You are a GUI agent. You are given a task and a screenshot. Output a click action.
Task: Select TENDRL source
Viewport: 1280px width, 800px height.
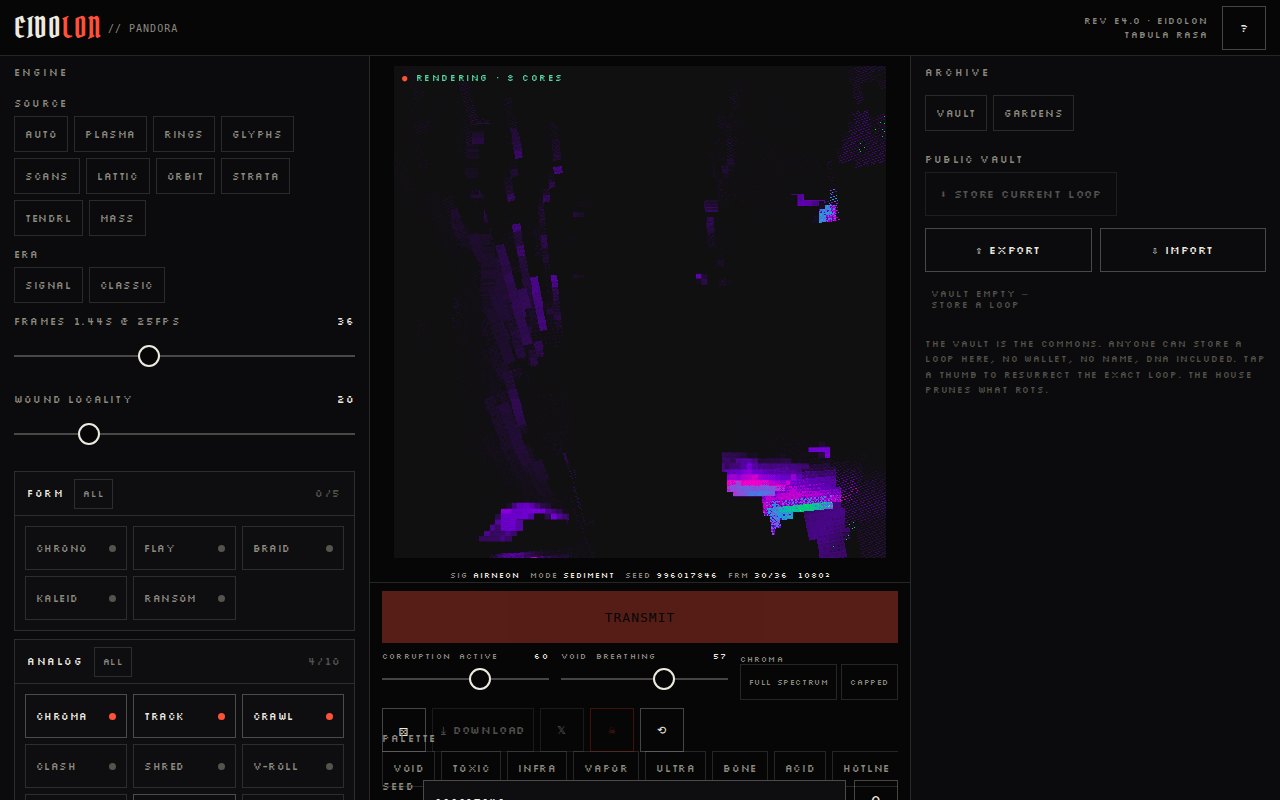[49, 218]
